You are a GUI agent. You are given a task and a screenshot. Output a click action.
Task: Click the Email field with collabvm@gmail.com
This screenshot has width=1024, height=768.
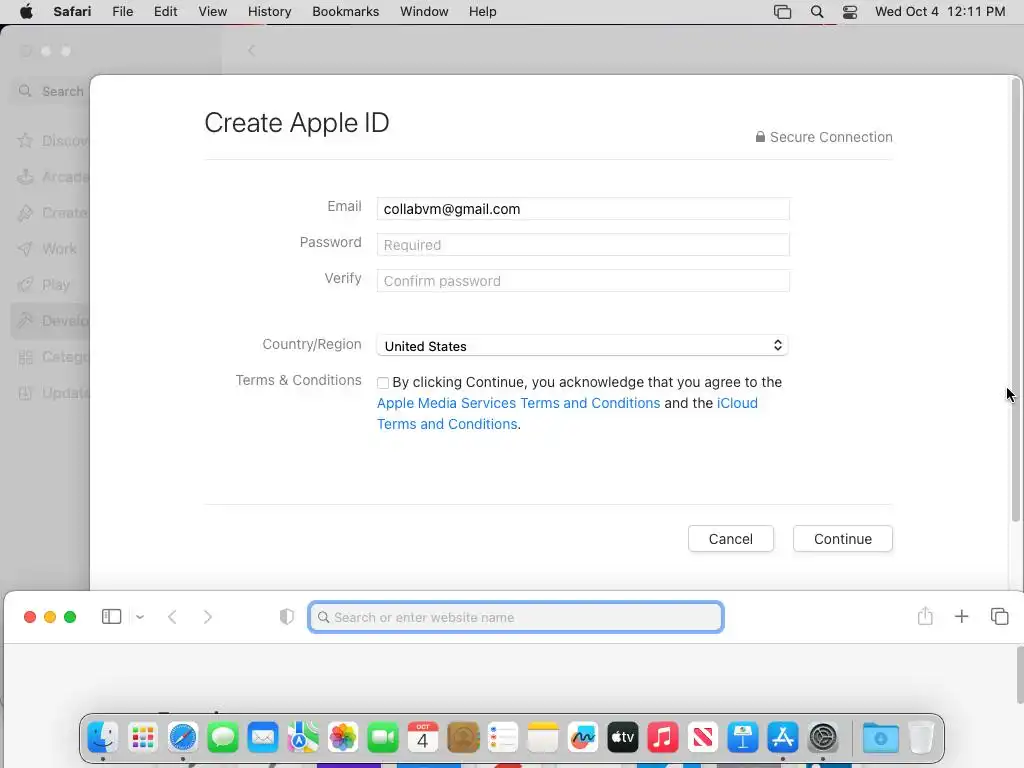pyautogui.click(x=583, y=209)
